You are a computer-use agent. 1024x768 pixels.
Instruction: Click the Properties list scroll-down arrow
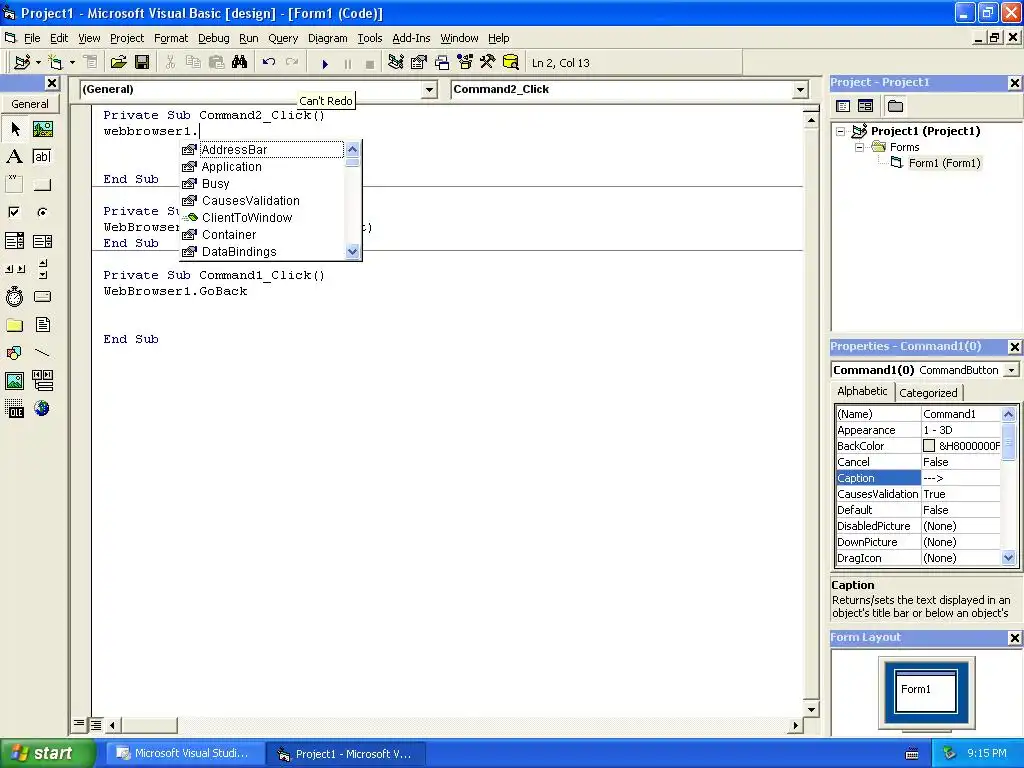coord(1008,558)
